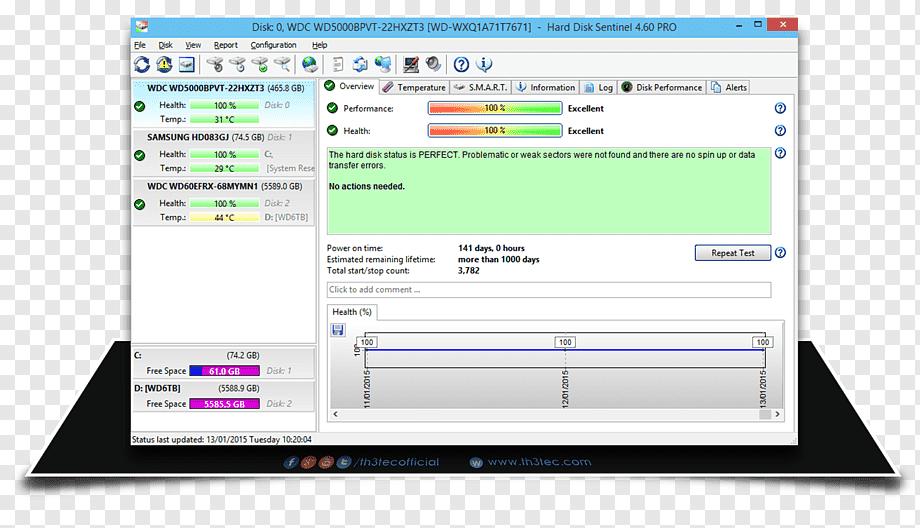This screenshot has width=920, height=528.
Task: Click the speaker sound toolbar icon
Action: coord(433,65)
